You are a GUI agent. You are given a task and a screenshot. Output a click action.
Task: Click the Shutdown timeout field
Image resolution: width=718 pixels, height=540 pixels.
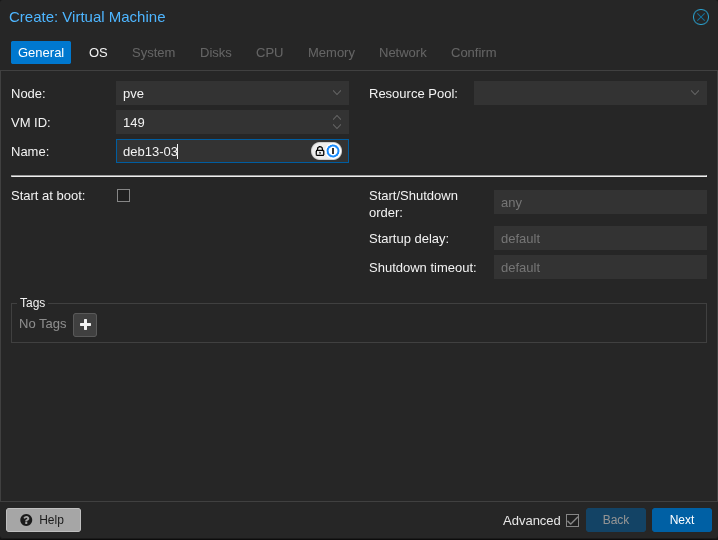pyautogui.click(x=600, y=267)
